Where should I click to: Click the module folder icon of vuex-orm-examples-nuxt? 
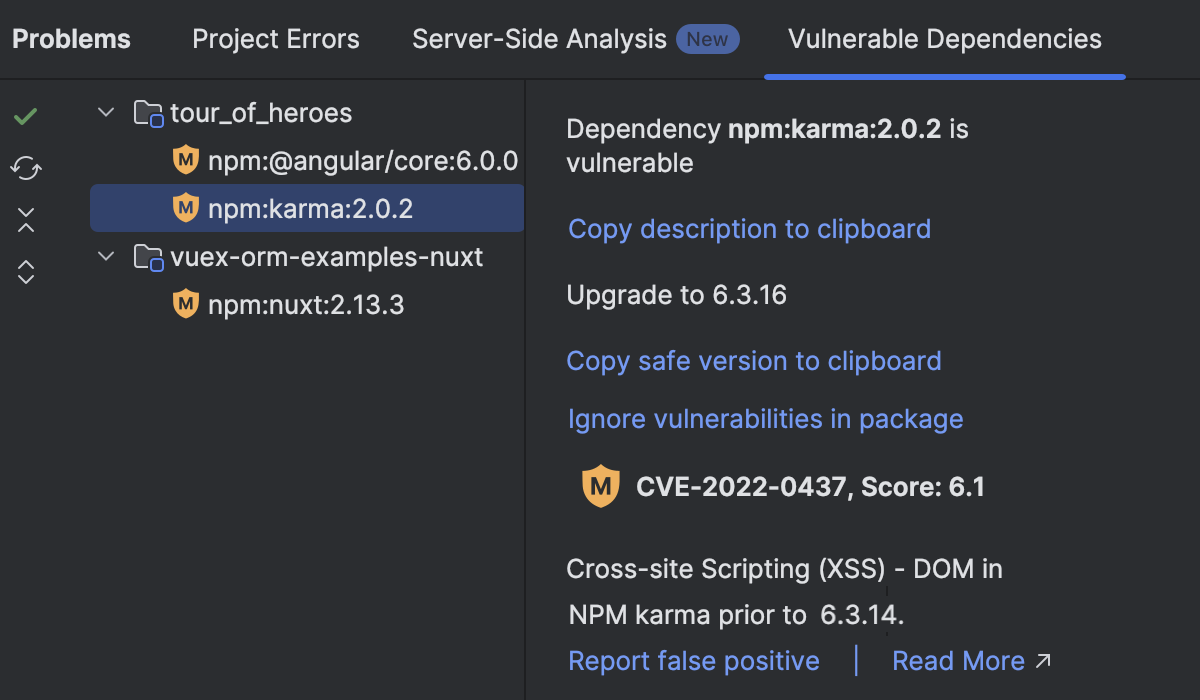point(149,256)
